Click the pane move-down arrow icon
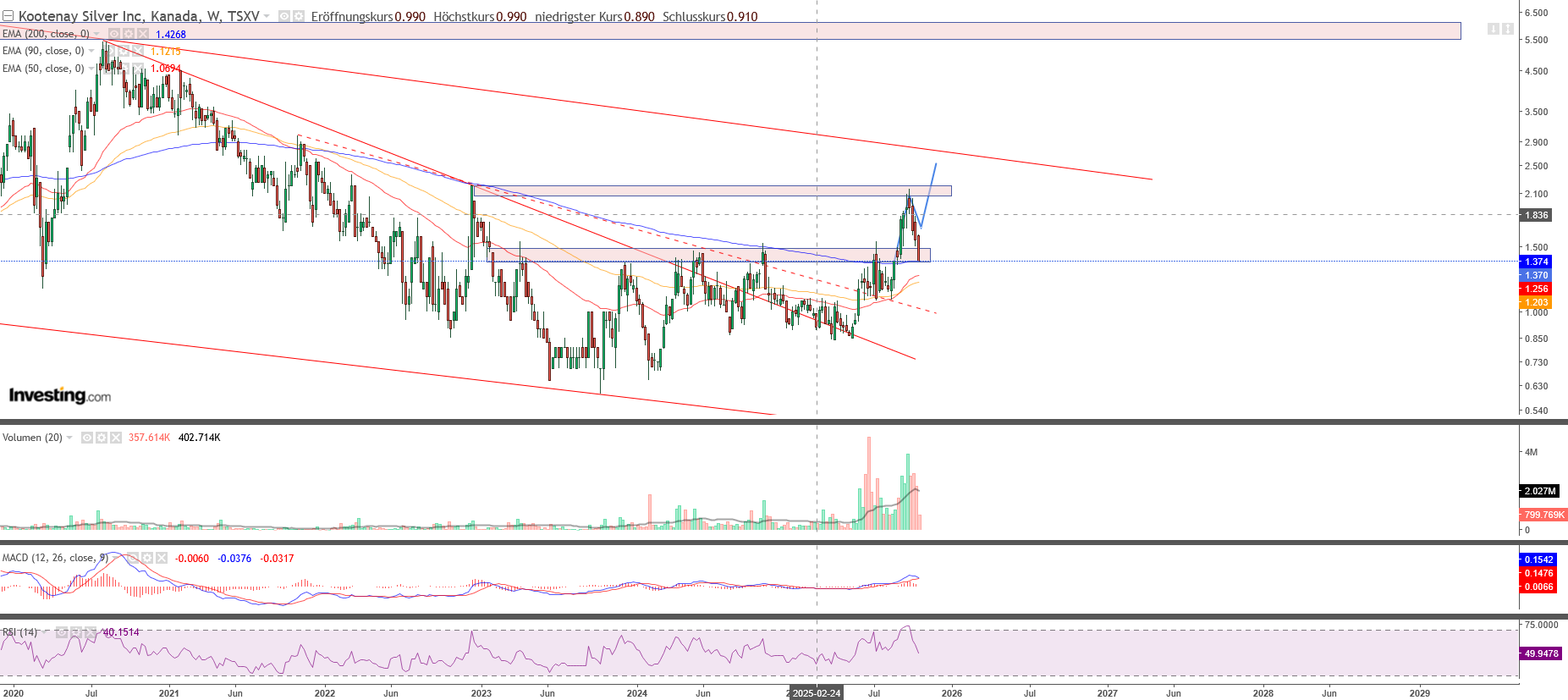The width and height of the screenshot is (1568, 700). click(1493, 29)
